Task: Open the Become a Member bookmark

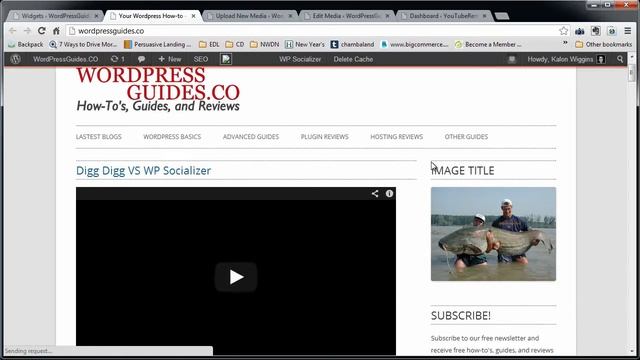Action: (x=488, y=44)
